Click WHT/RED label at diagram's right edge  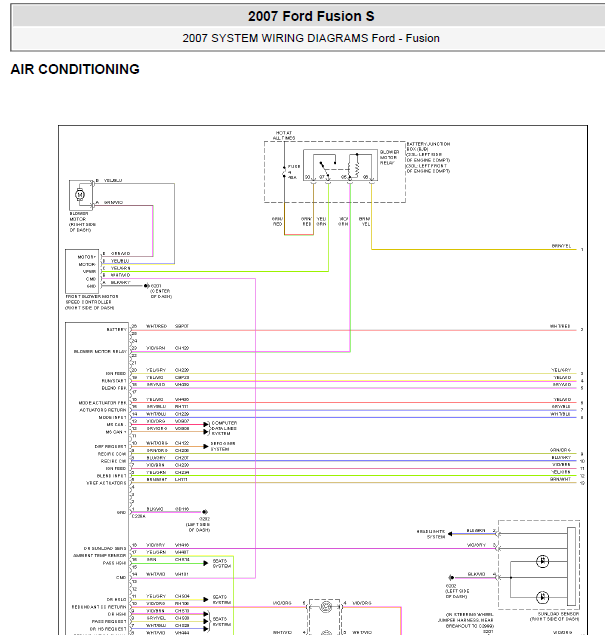click(560, 326)
